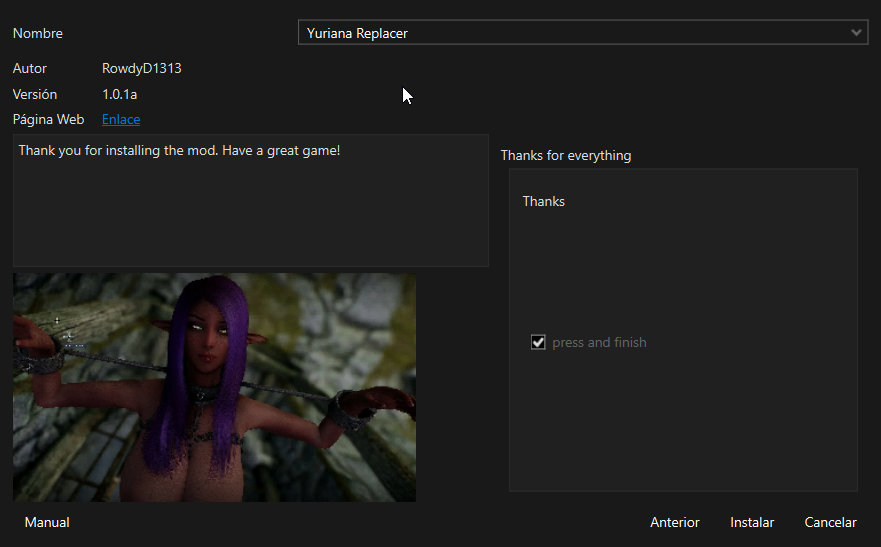Screen dimensions: 881x547
Task: Open the Enlace web page link
Action: pyautogui.click(x=121, y=119)
